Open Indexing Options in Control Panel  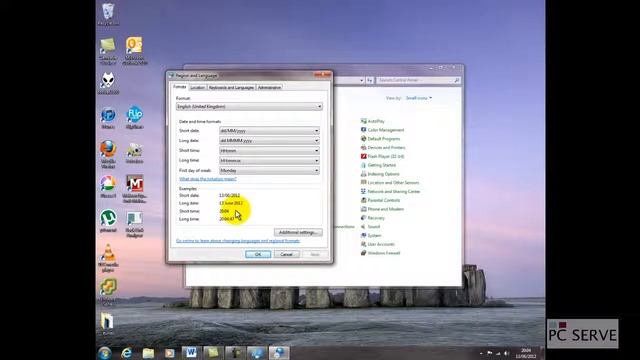(383, 174)
